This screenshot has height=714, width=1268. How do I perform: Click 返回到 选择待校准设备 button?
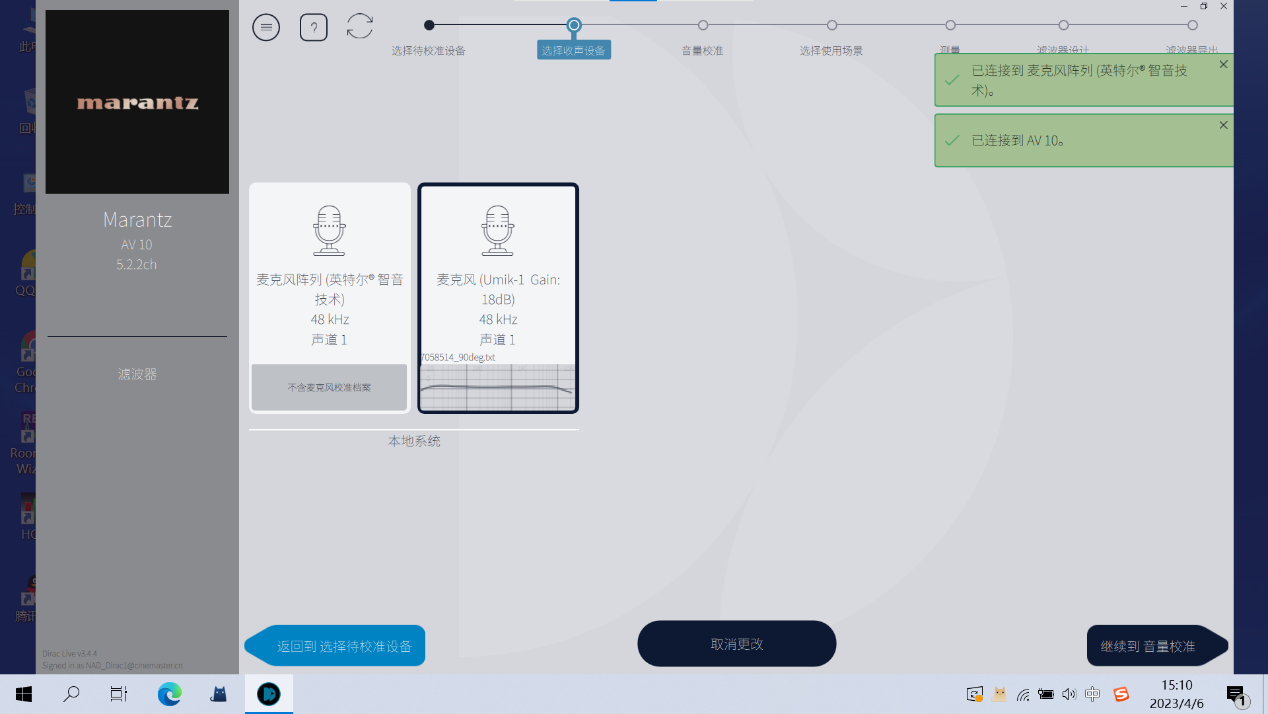335,646
